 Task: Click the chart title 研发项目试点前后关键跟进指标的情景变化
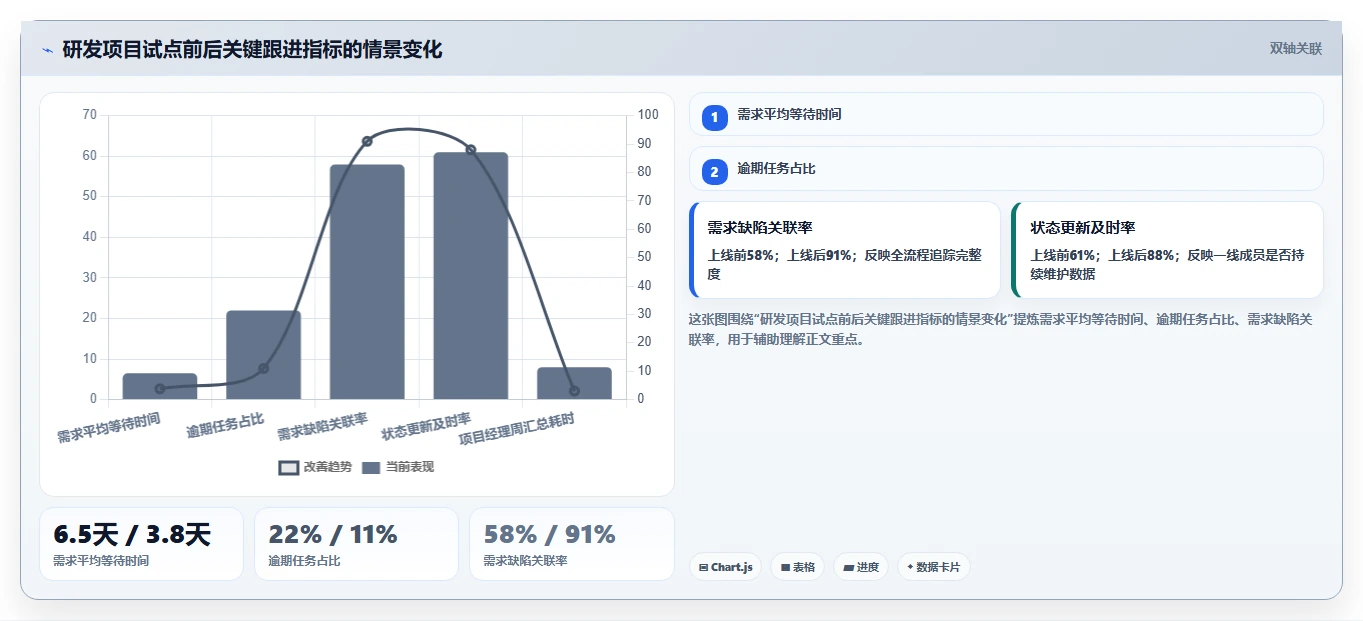252,49
